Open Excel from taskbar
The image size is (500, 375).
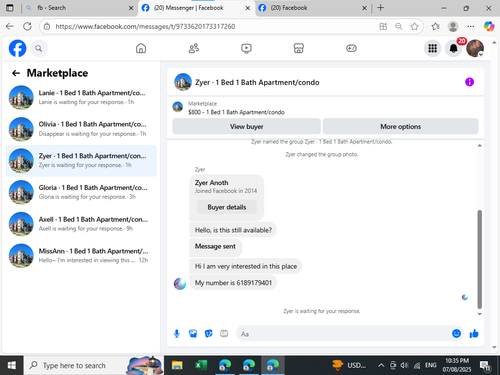[x=201, y=366]
